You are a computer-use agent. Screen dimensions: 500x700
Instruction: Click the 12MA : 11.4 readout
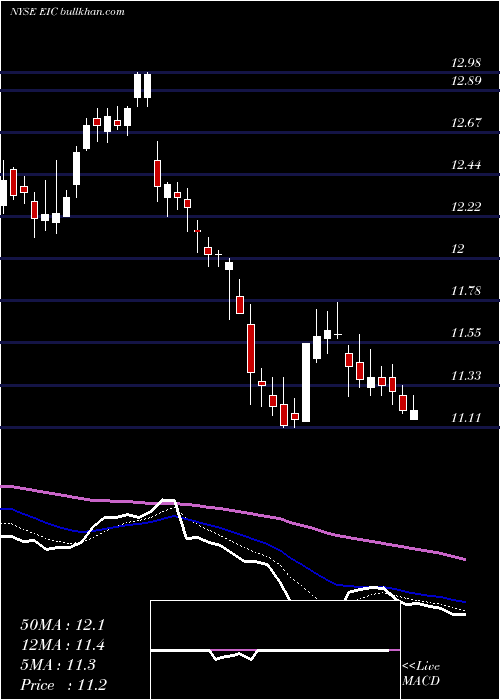(62, 645)
